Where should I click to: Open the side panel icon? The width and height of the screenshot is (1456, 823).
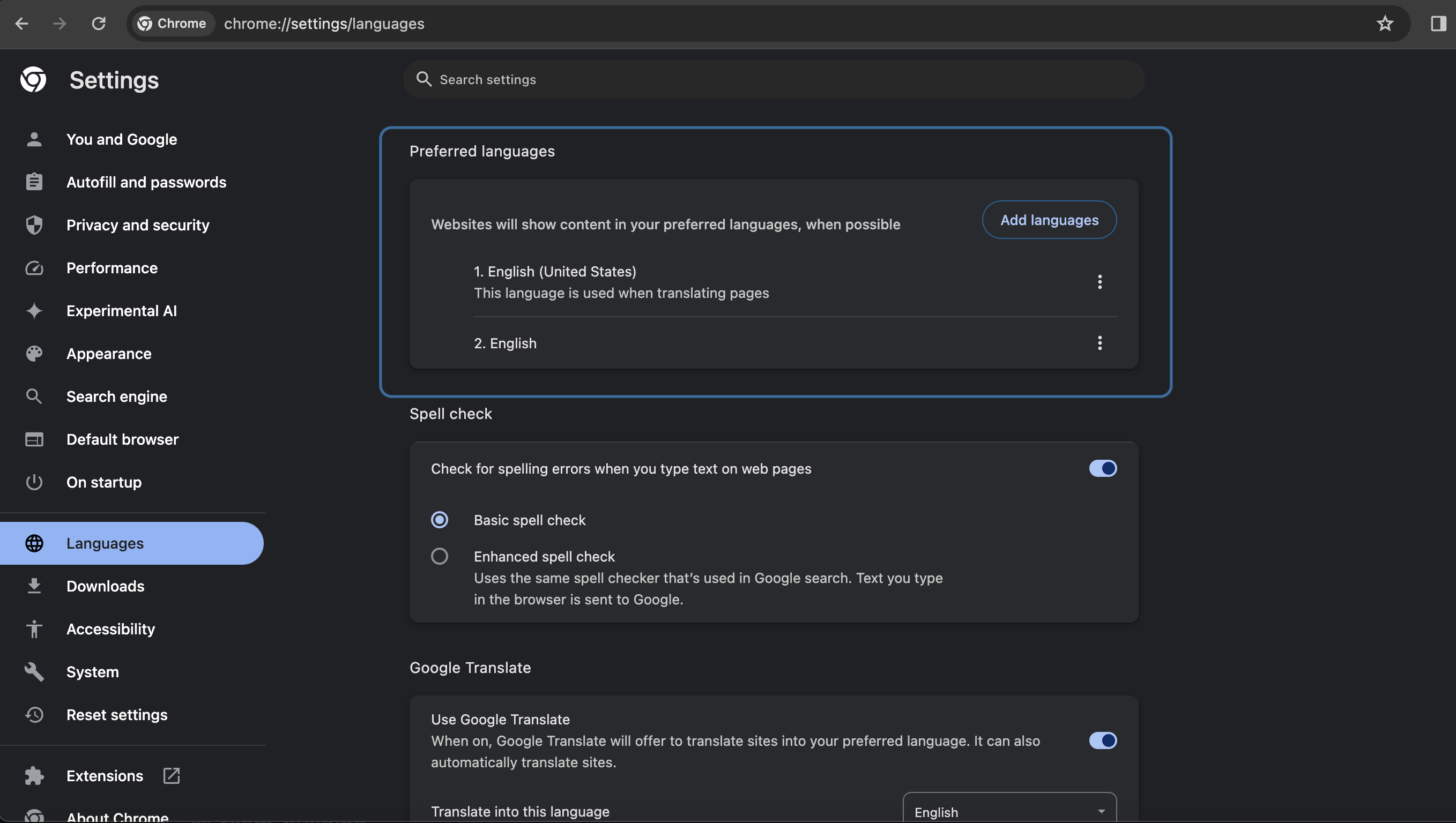[x=1438, y=23]
